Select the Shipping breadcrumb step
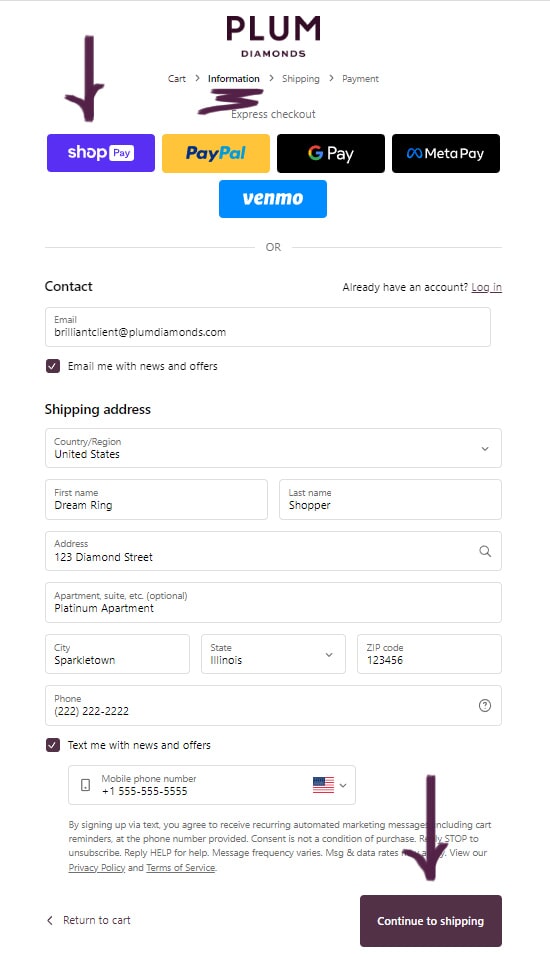 coord(301,78)
